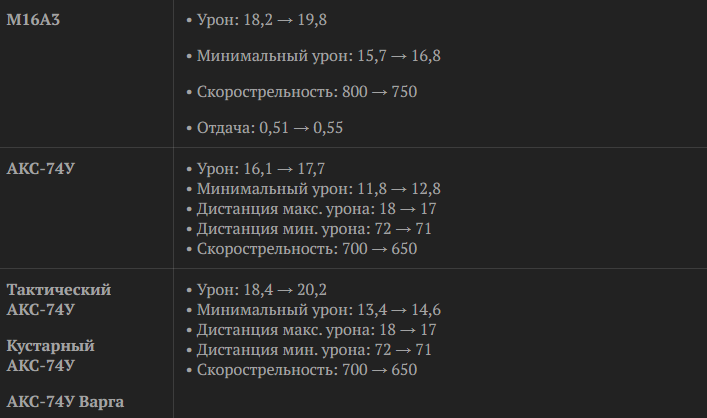Viewport: 707px width, 418px height.
Task: Click the АКС-74У row header
Action: tap(40, 169)
